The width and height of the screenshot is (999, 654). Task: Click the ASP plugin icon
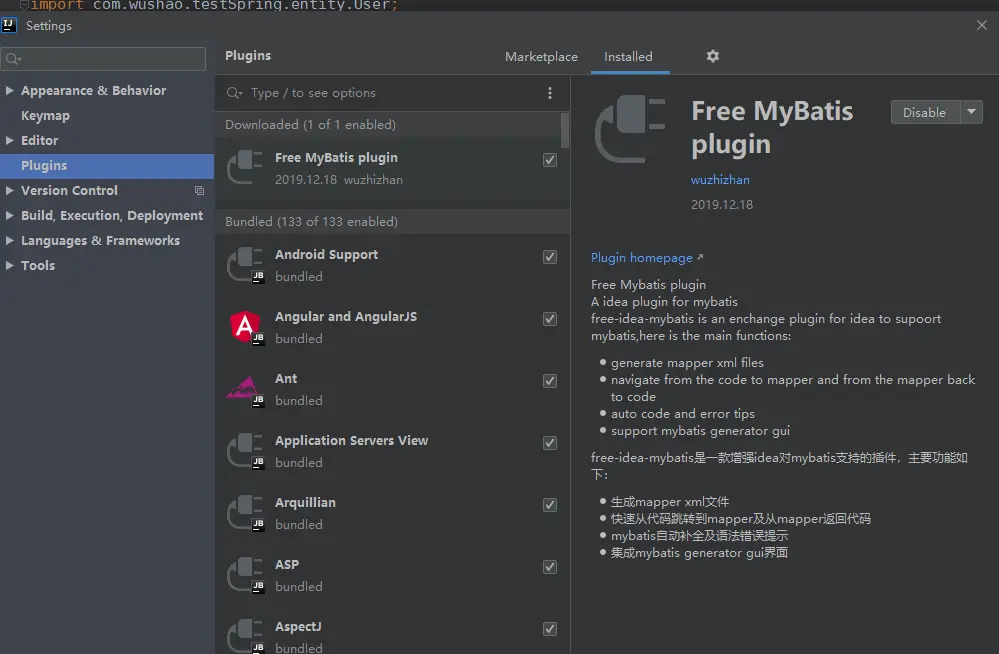[x=245, y=574]
